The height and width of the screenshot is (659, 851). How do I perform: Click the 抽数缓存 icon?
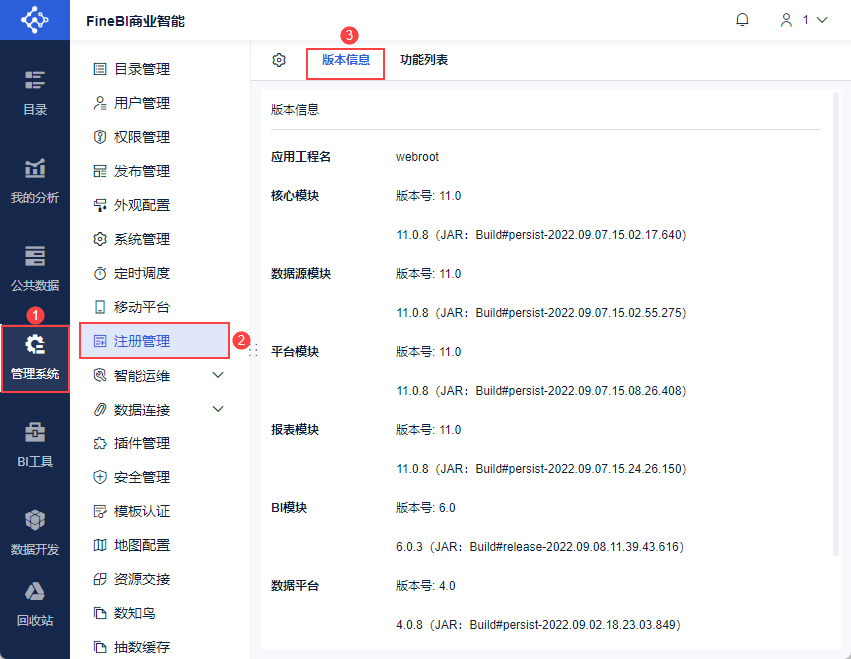coord(100,647)
